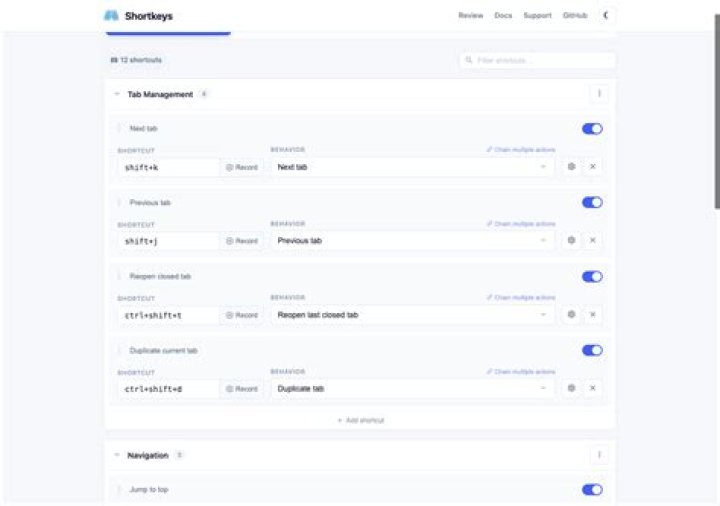Chain multiple actions for Previous tab
This screenshot has height=506, width=720.
pyautogui.click(x=521, y=224)
